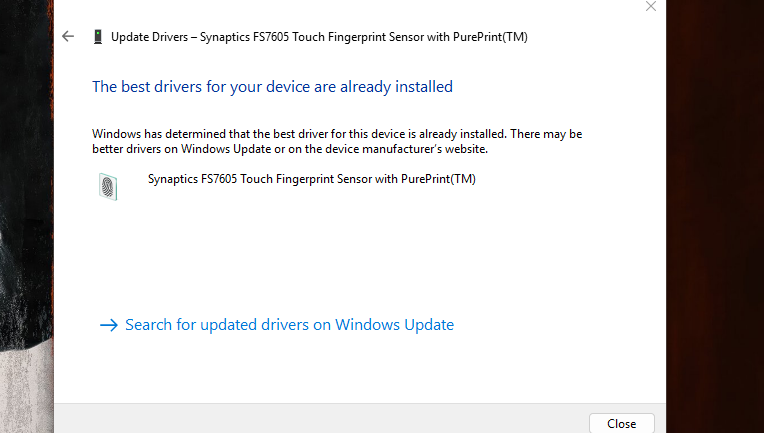Select the Synaptics FS7605 label beside fingerprint icon
This screenshot has height=433, width=764.
tap(311, 180)
